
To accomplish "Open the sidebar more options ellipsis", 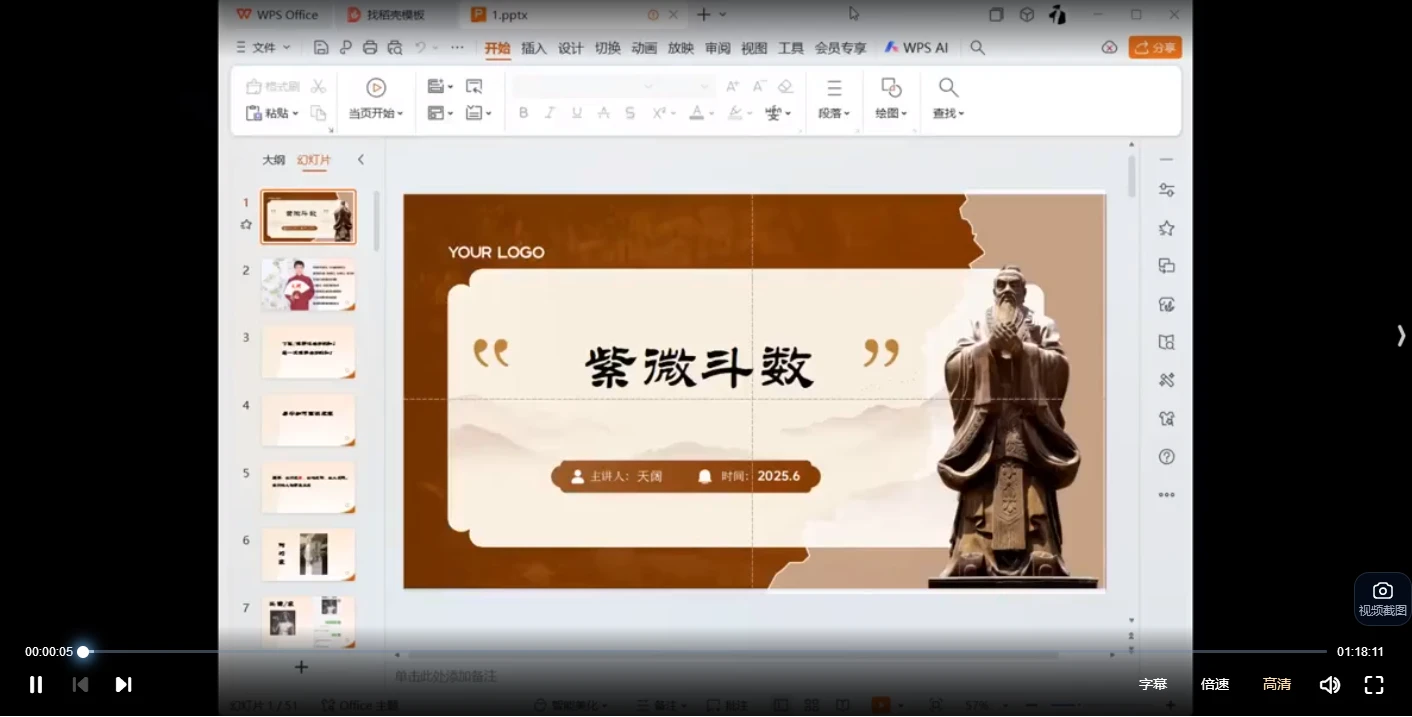I will 1166,495.
